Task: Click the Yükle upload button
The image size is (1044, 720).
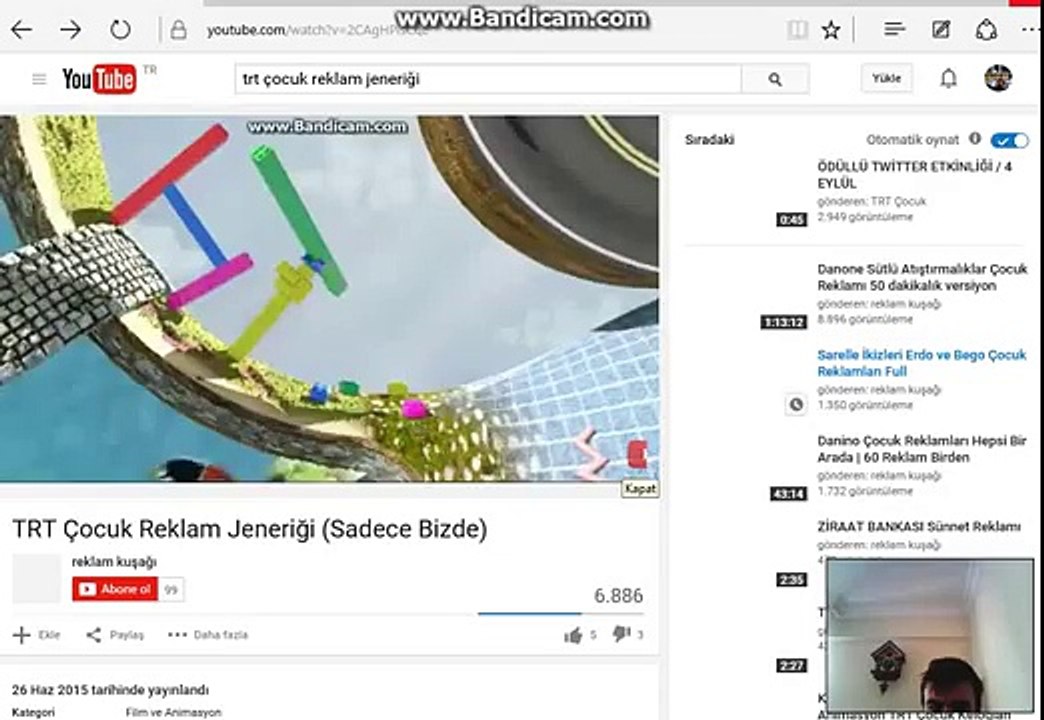Action: point(886,78)
